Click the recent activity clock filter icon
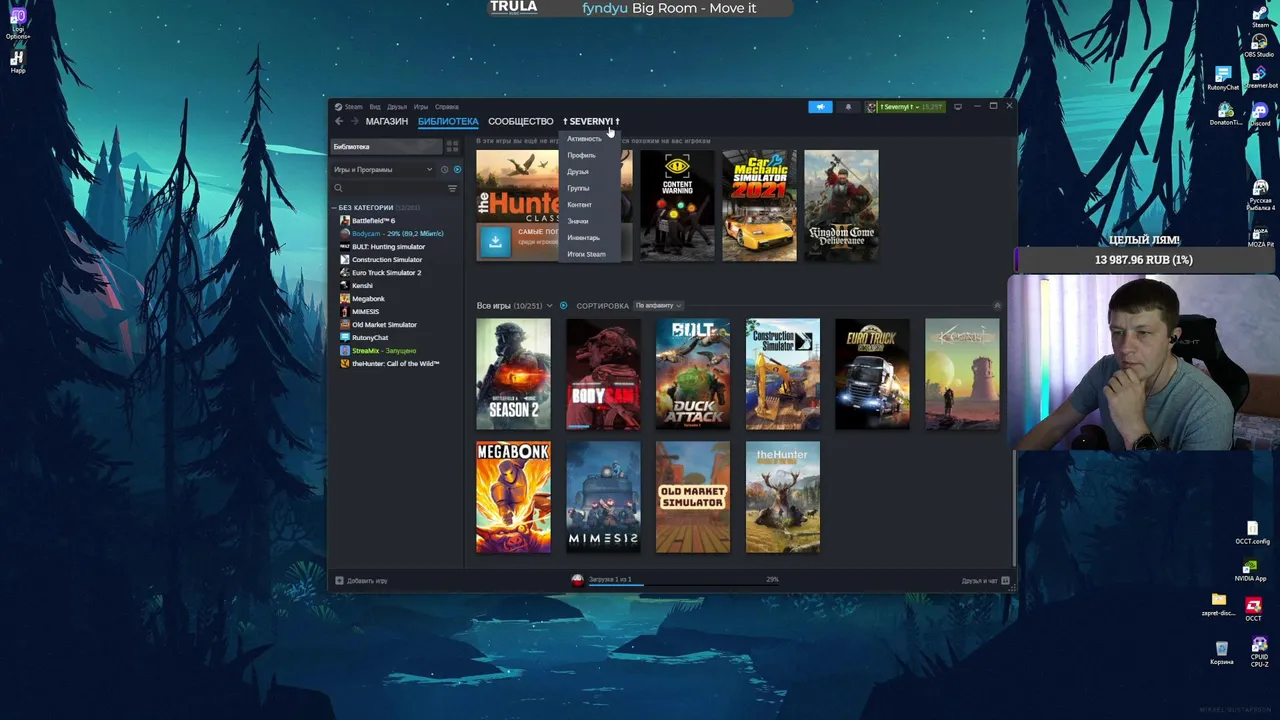Viewport: 1280px width, 720px height. [x=445, y=170]
